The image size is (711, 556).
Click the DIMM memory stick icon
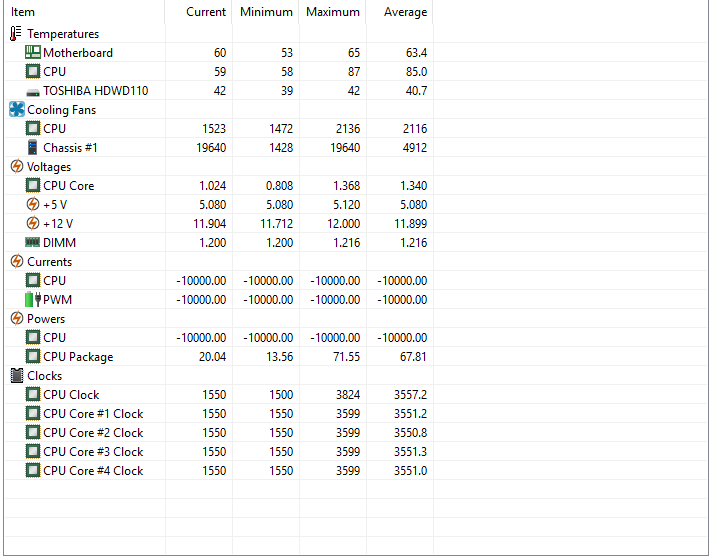coord(33,243)
